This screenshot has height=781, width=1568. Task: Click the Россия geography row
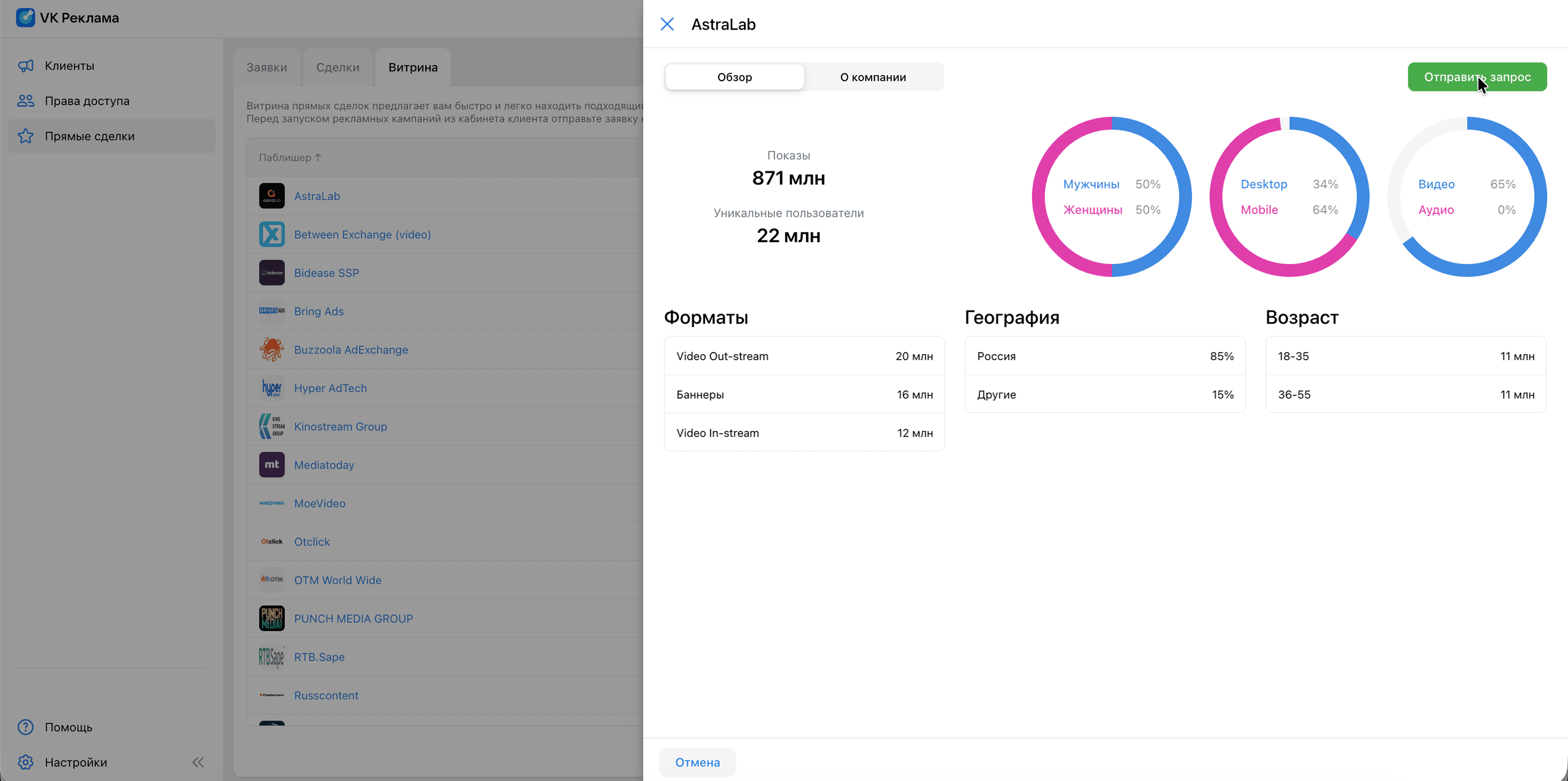click(x=1105, y=356)
